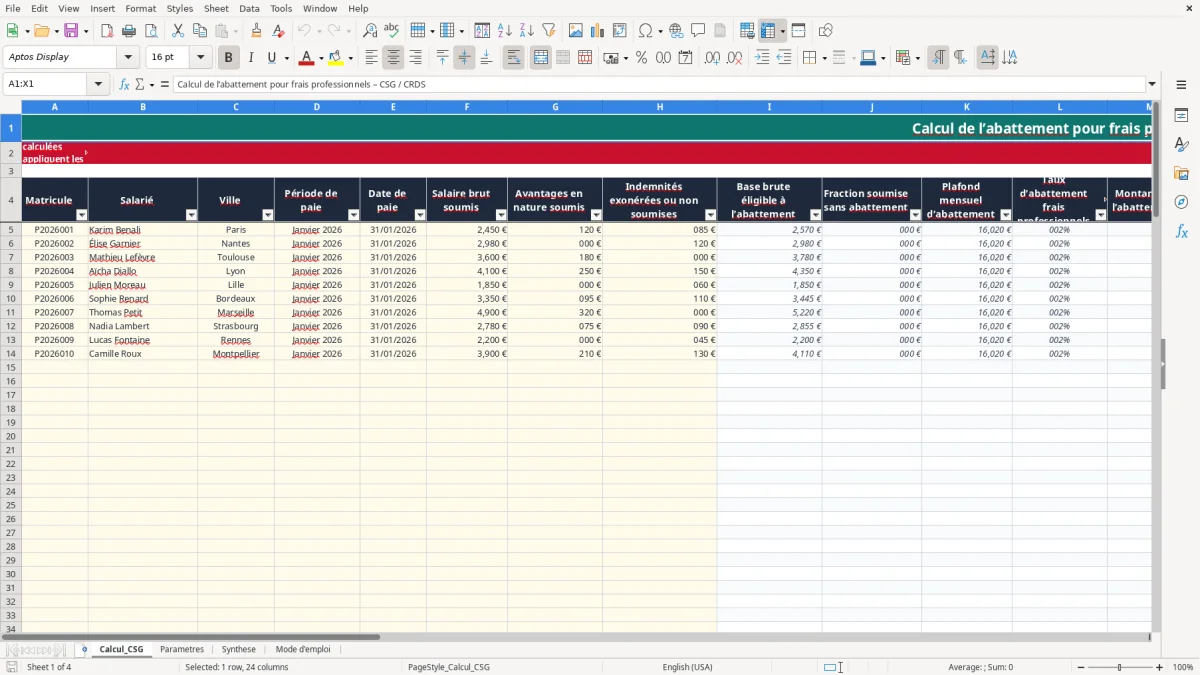
Task: Switch to the Parametres sheet tab
Action: pos(182,649)
